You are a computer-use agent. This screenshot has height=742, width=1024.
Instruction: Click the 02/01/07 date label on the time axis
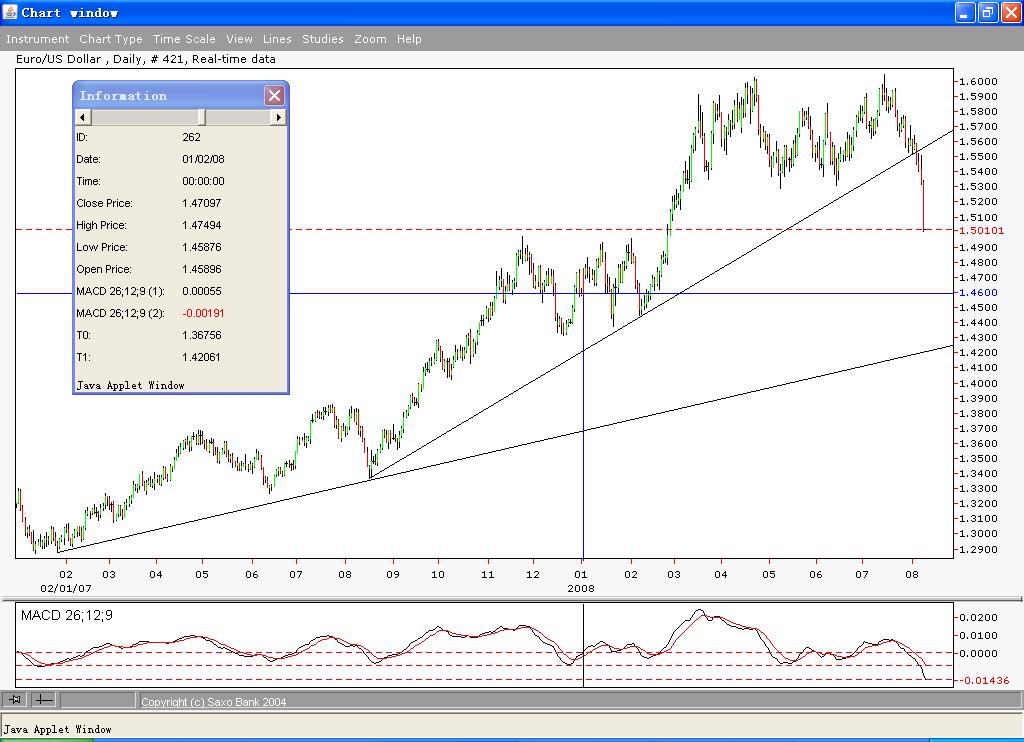point(66,589)
